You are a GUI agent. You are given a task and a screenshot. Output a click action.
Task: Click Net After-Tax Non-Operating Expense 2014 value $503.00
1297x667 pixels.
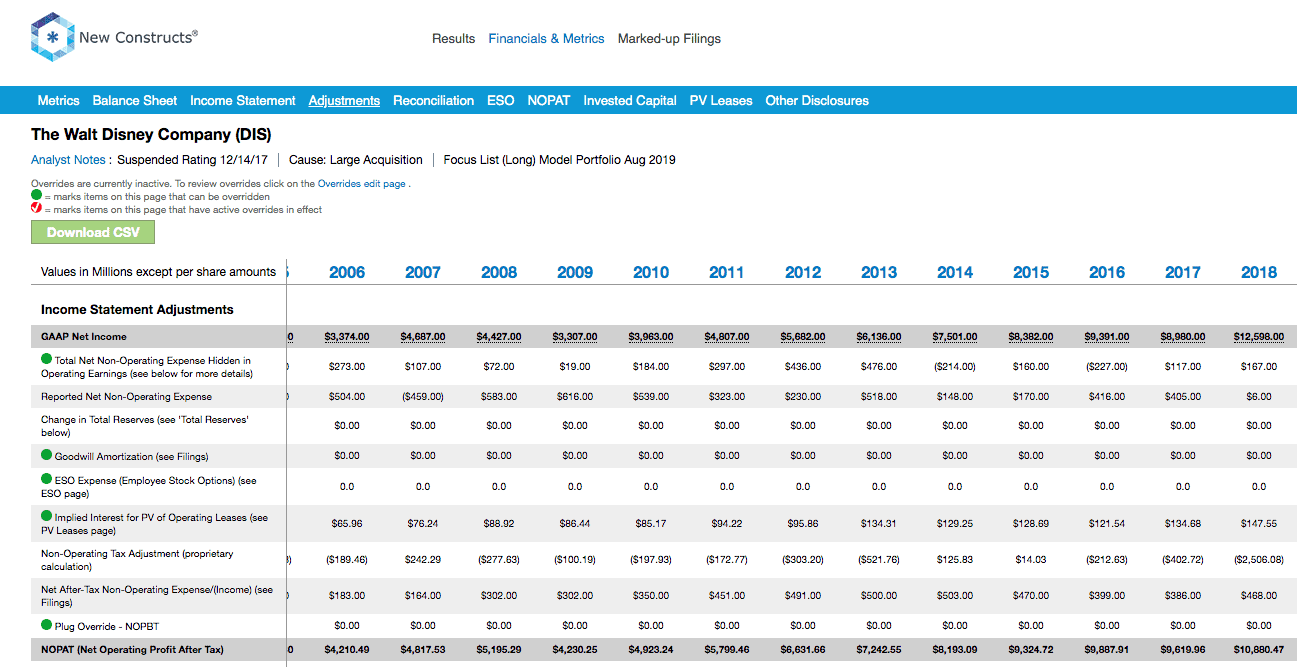[x=955, y=596]
